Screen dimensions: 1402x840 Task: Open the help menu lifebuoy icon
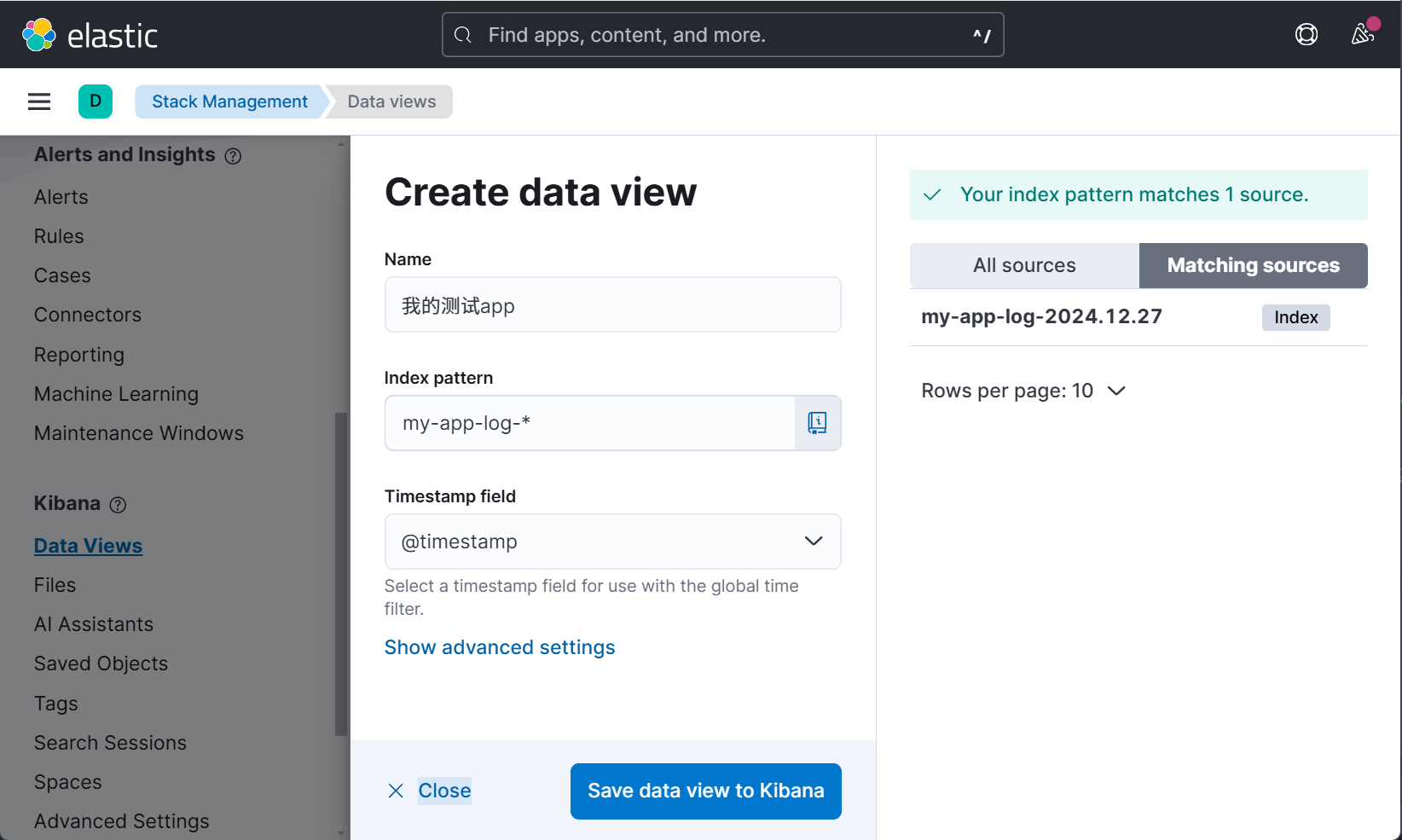click(1306, 35)
